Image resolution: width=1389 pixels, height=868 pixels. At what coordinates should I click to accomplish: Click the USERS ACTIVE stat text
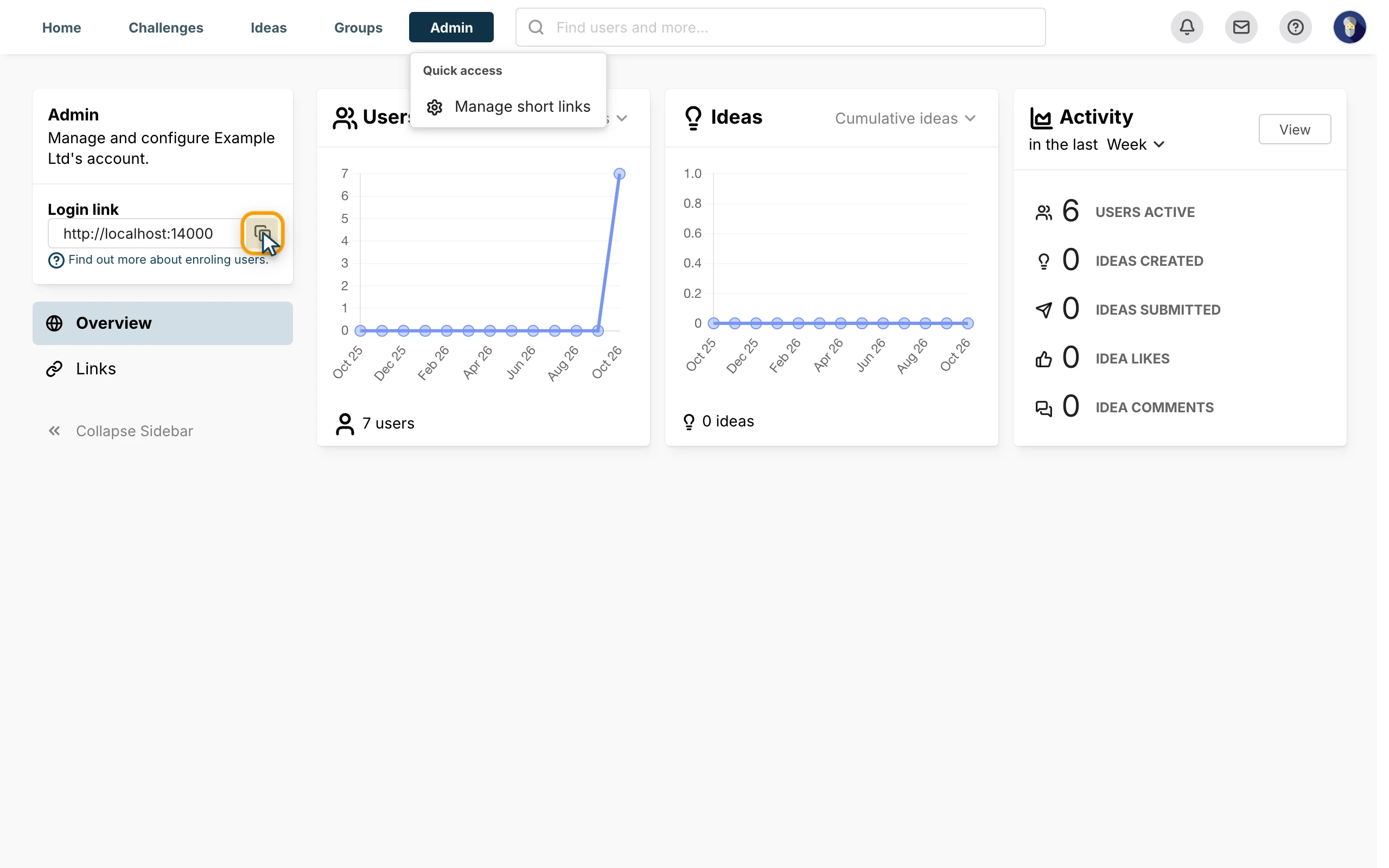point(1144,212)
